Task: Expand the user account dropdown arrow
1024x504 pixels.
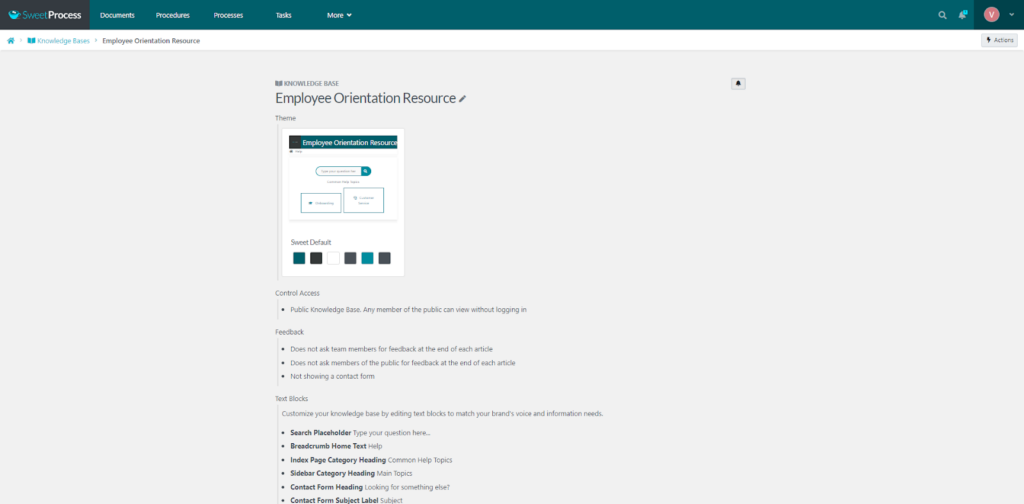Action: point(1010,15)
